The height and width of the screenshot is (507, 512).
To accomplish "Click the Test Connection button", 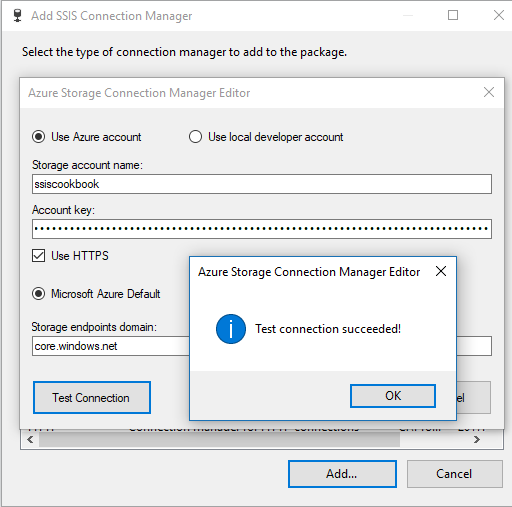I will pos(92,397).
